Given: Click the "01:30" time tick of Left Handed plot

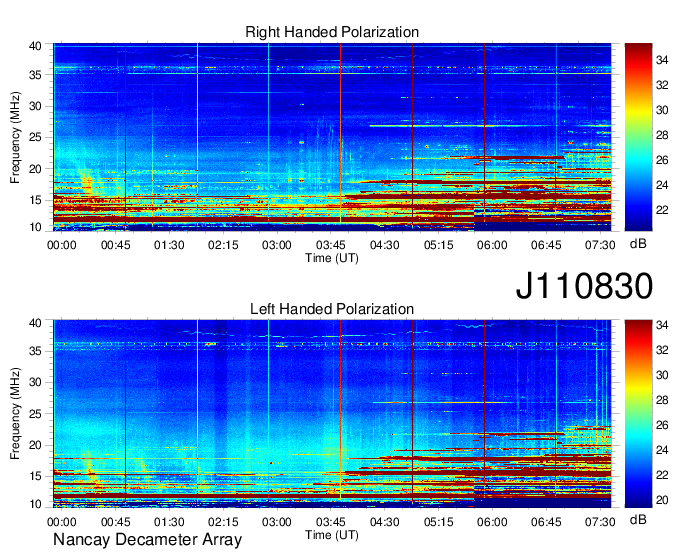Looking at the screenshot, I should click(x=169, y=522).
